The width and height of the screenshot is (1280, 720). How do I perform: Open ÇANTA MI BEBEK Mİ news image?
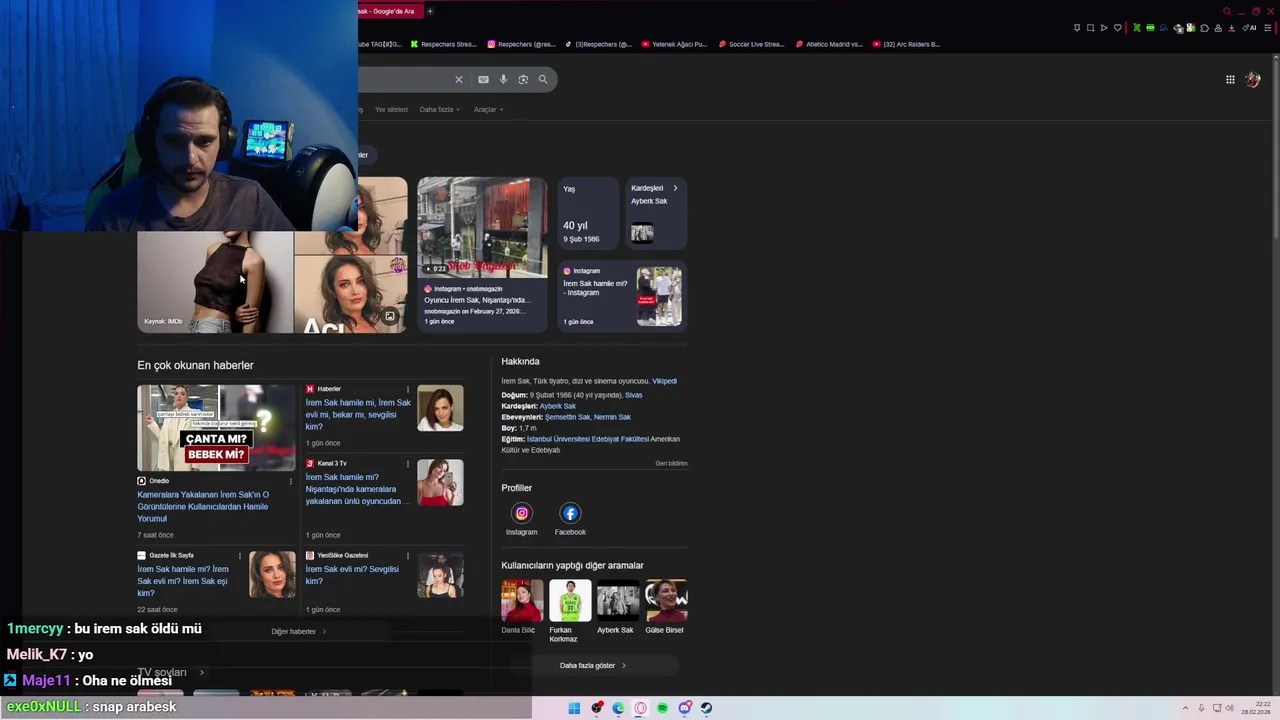click(216, 428)
